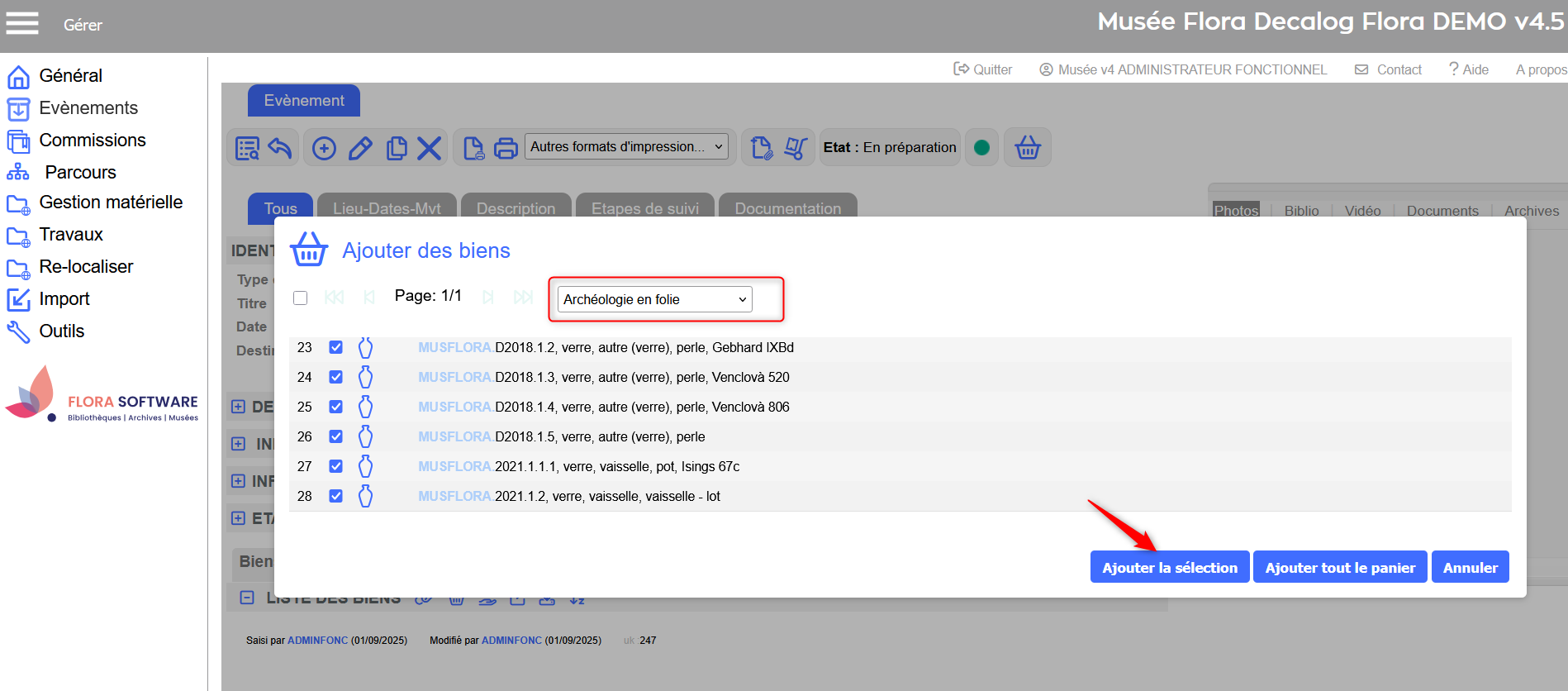Click the duplicate copy icon
The image size is (1568, 691).
397,149
